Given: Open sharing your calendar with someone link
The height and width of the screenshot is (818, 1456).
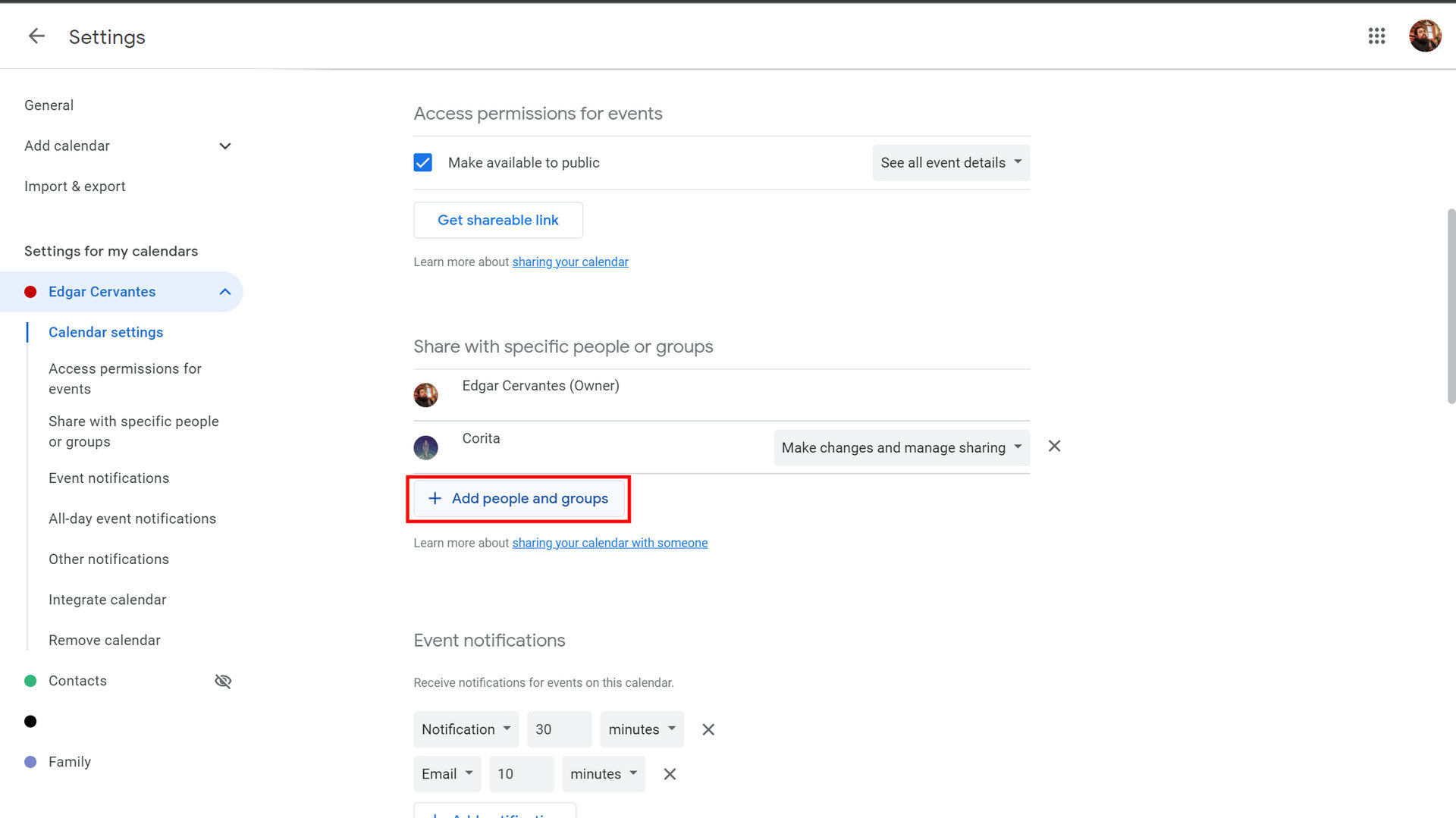Looking at the screenshot, I should [x=610, y=543].
